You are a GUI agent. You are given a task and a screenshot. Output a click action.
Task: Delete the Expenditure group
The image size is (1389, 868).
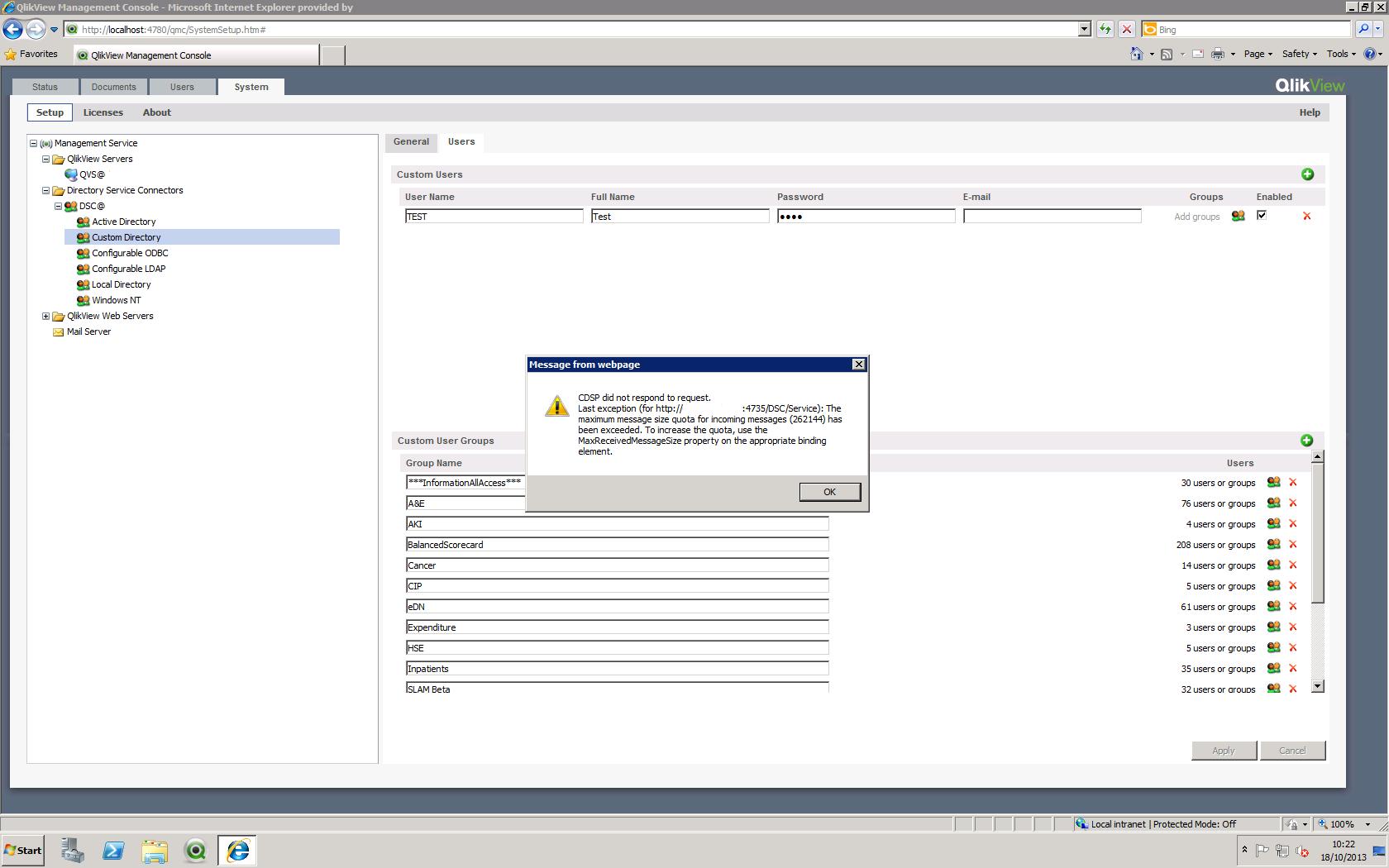(x=1293, y=627)
